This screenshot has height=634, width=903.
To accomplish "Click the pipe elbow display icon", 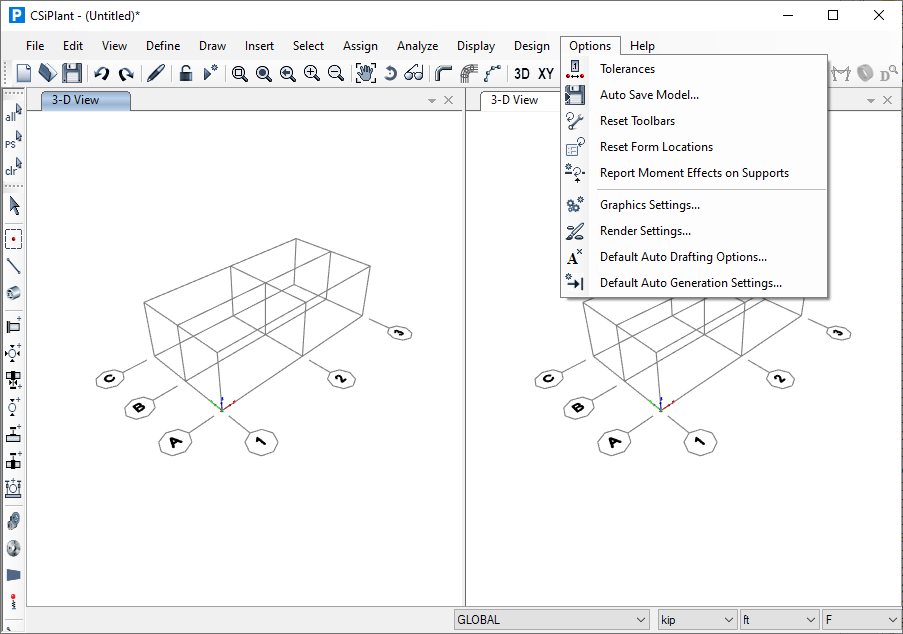I will pyautogui.click(x=443, y=74).
